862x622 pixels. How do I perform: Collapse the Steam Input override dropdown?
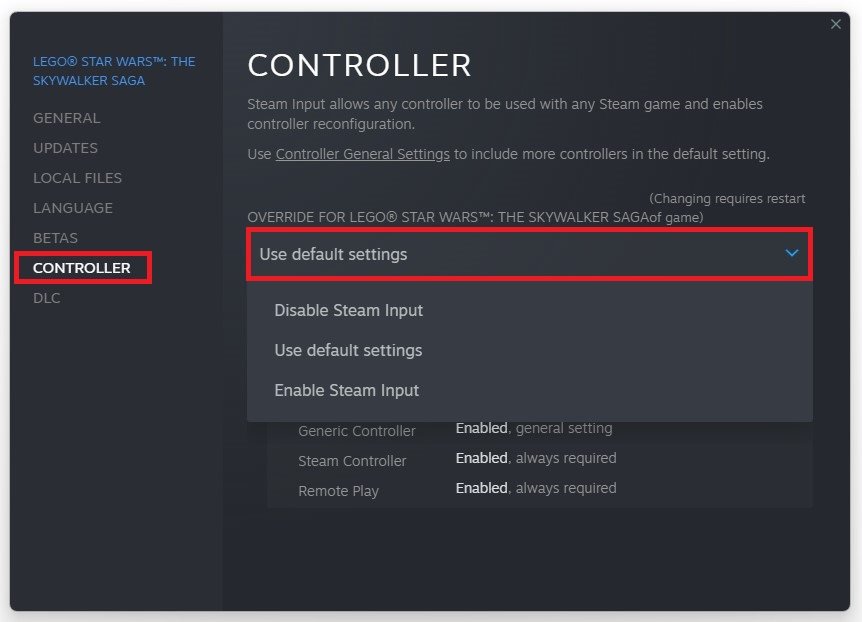click(x=529, y=254)
